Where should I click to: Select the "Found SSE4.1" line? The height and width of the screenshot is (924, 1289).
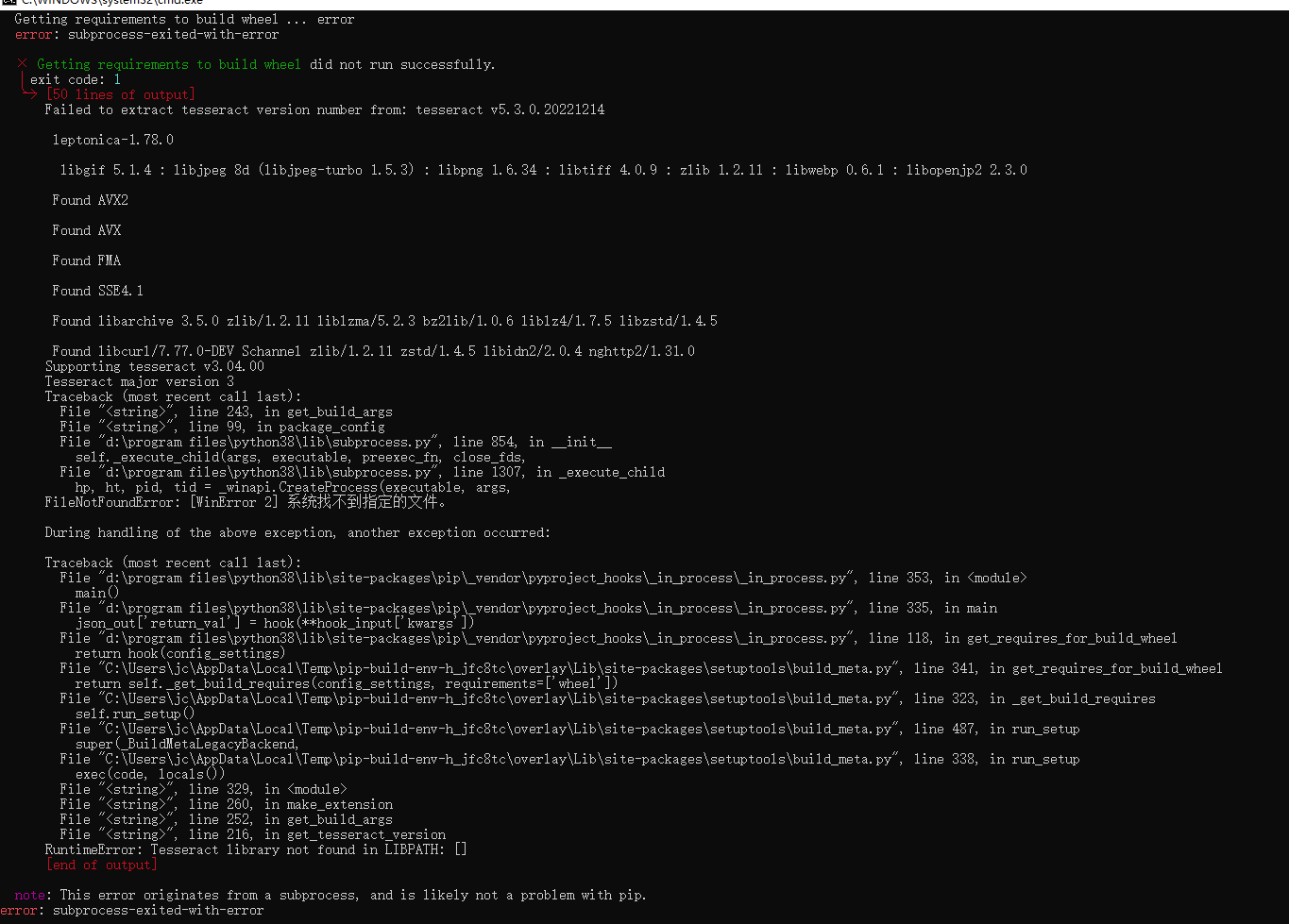98,291
